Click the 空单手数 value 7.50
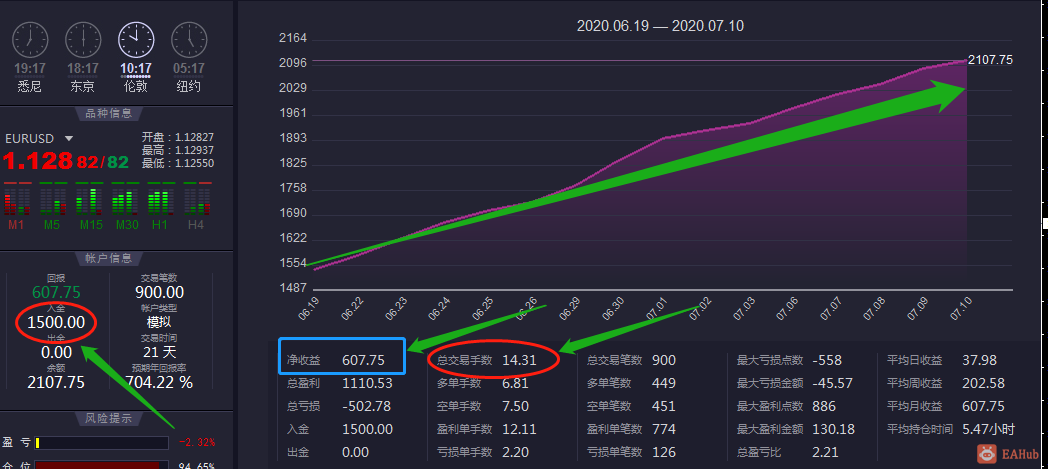 click(x=515, y=406)
